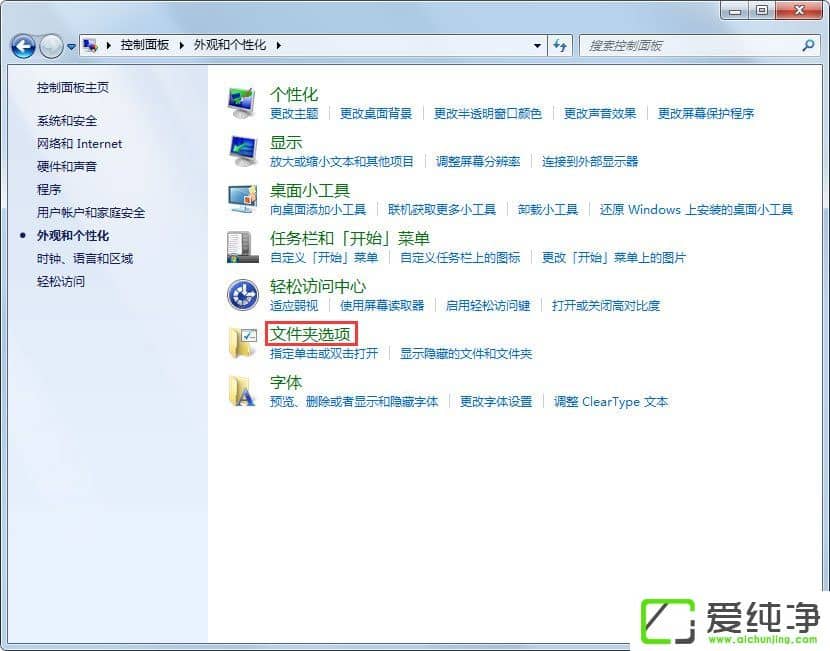Screen dimensions: 830x651
Task: Expand the arrow after 外观和个性化 breadcrumb
Action: (x=279, y=46)
